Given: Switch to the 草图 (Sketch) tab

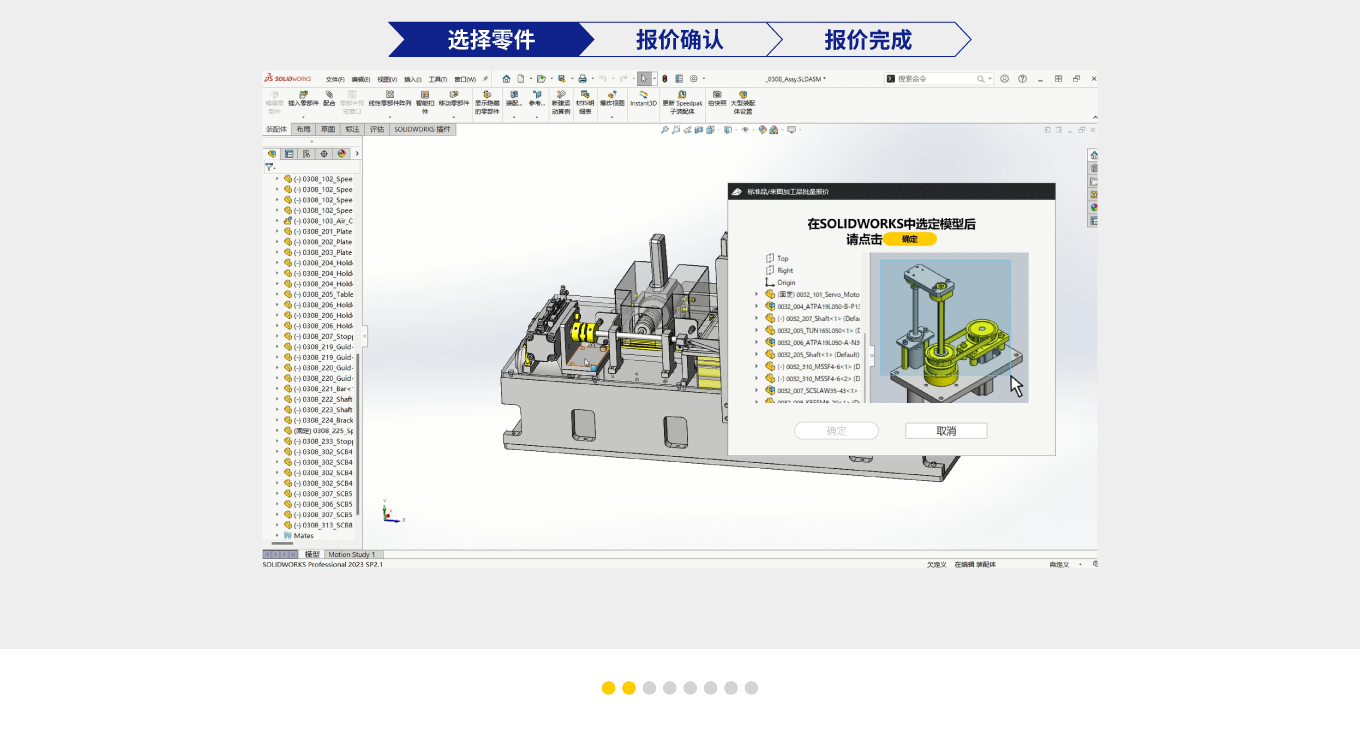Looking at the screenshot, I should click(327, 129).
